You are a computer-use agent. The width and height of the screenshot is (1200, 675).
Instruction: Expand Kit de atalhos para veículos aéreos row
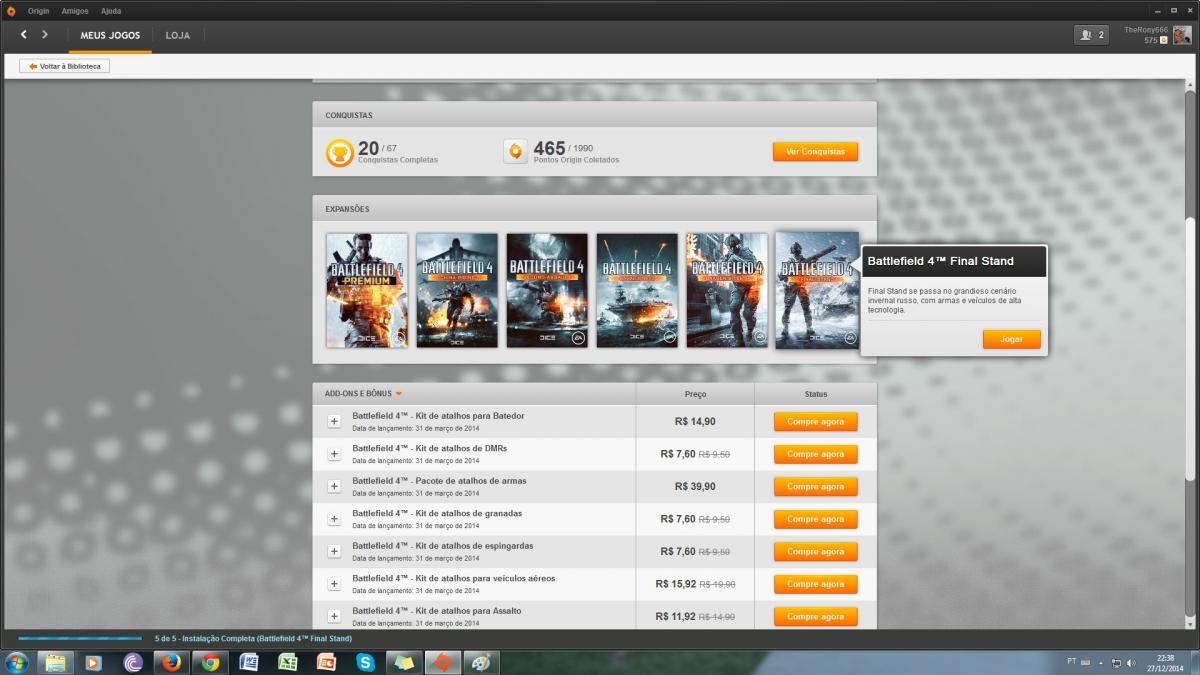pyautogui.click(x=334, y=584)
